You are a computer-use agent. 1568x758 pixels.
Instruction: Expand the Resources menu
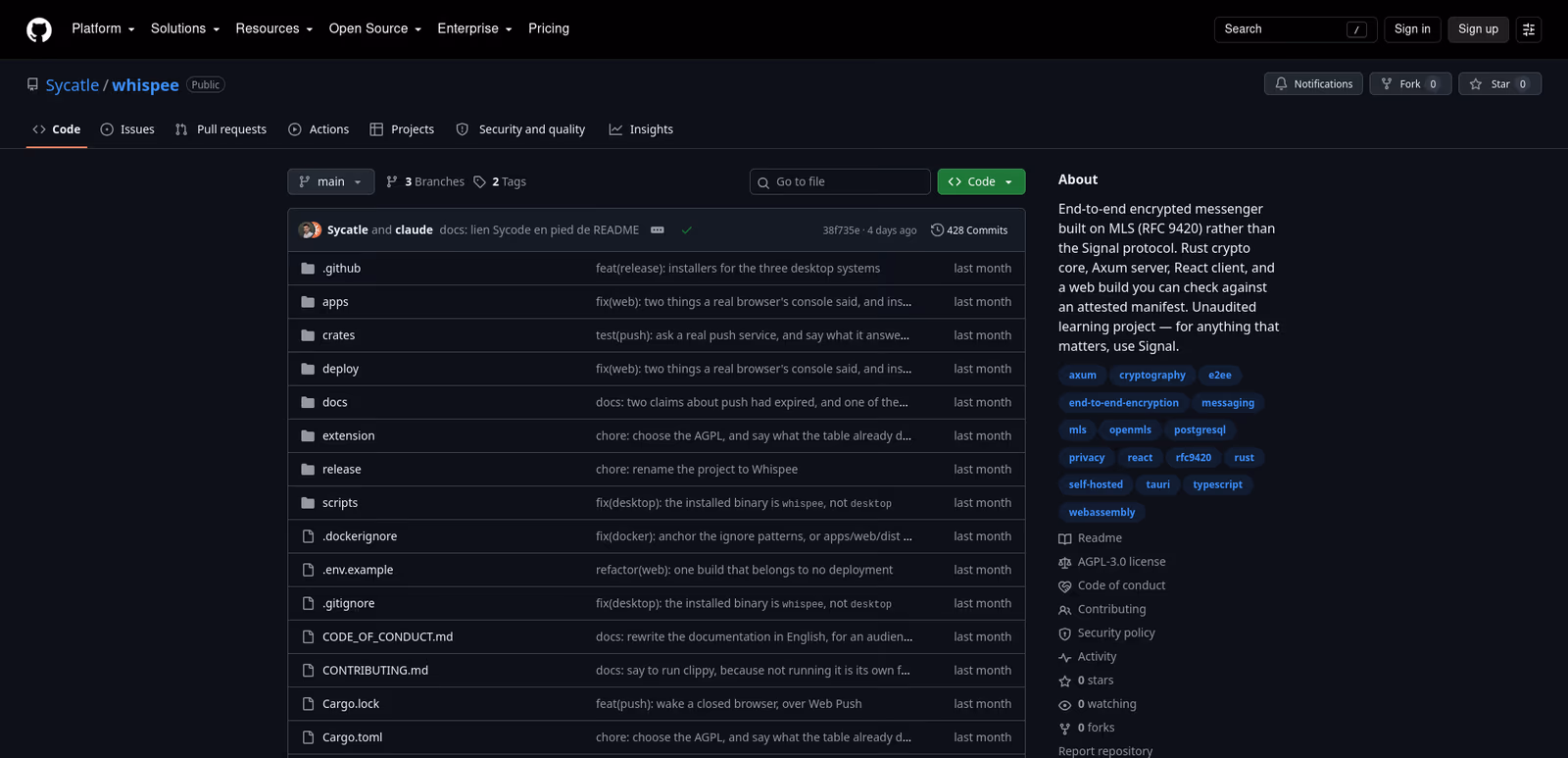274,29
